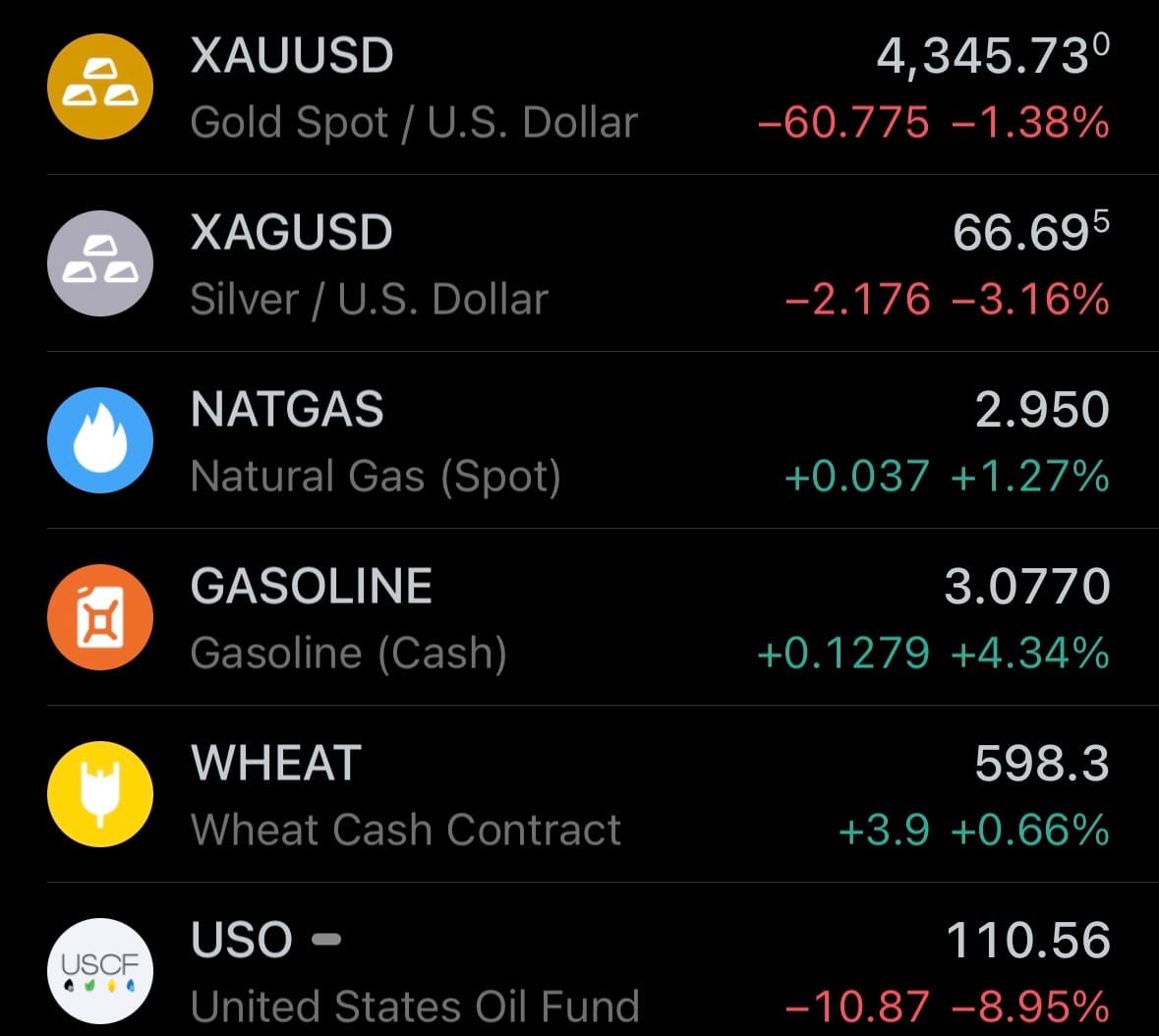Tap the gray dash indicator beside USO
1159x1036 pixels.
pyautogui.click(x=326, y=941)
